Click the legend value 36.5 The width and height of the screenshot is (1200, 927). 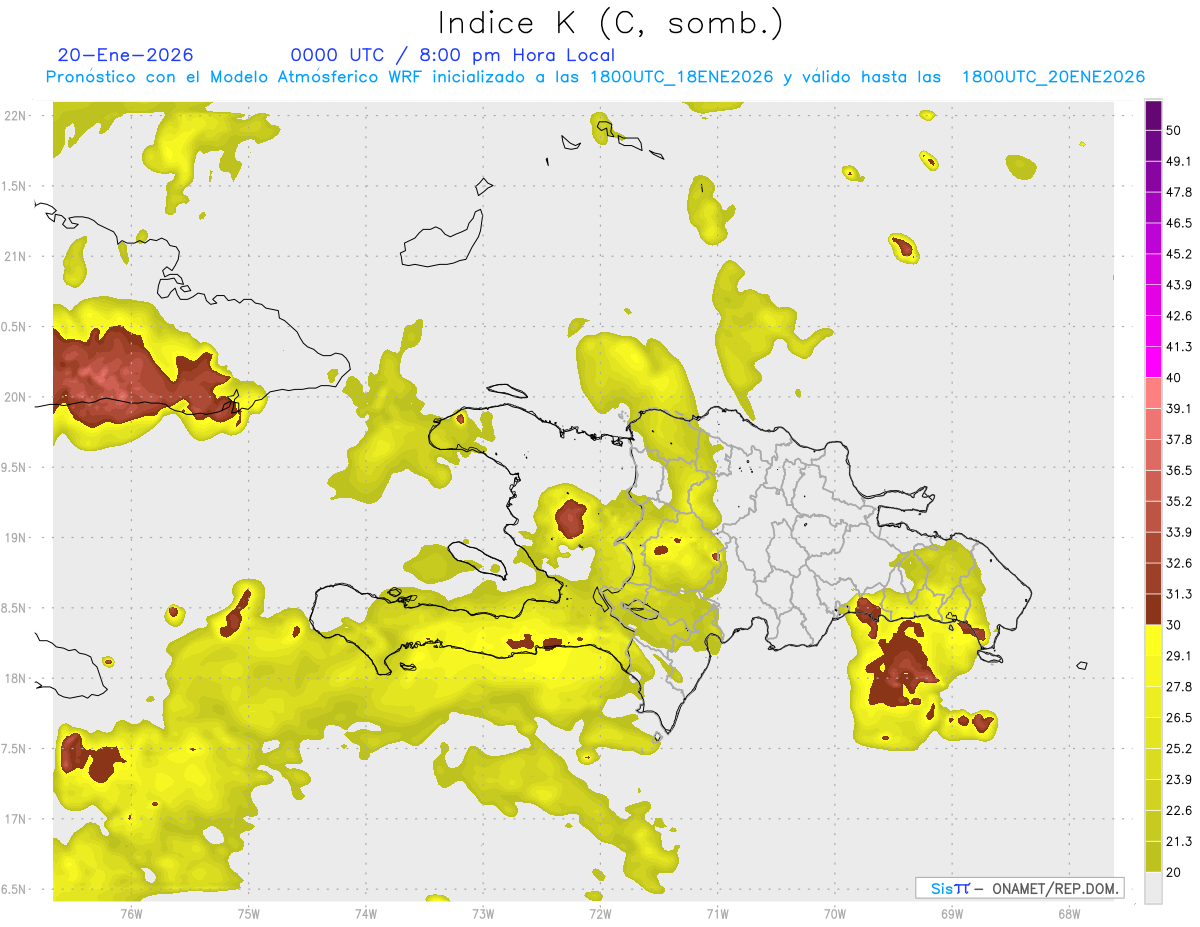tap(1179, 470)
